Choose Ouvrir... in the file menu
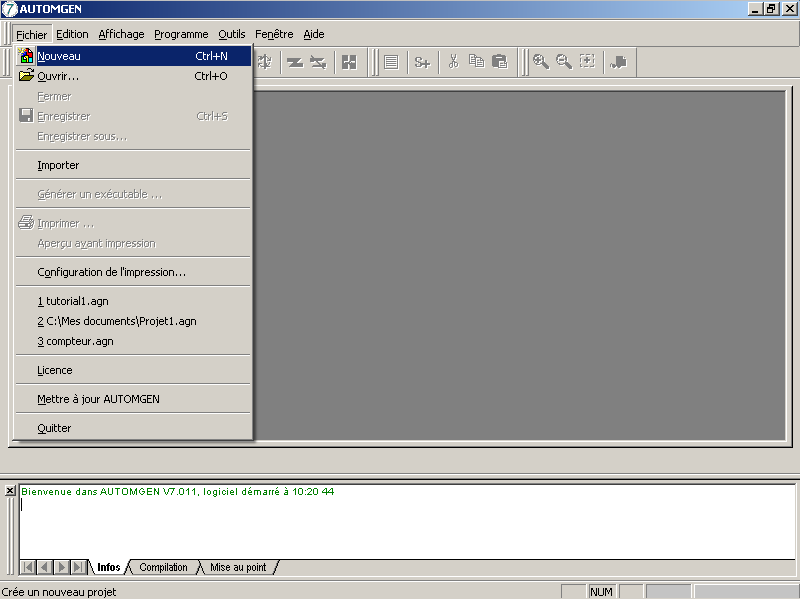The width and height of the screenshot is (800, 600). point(58,76)
